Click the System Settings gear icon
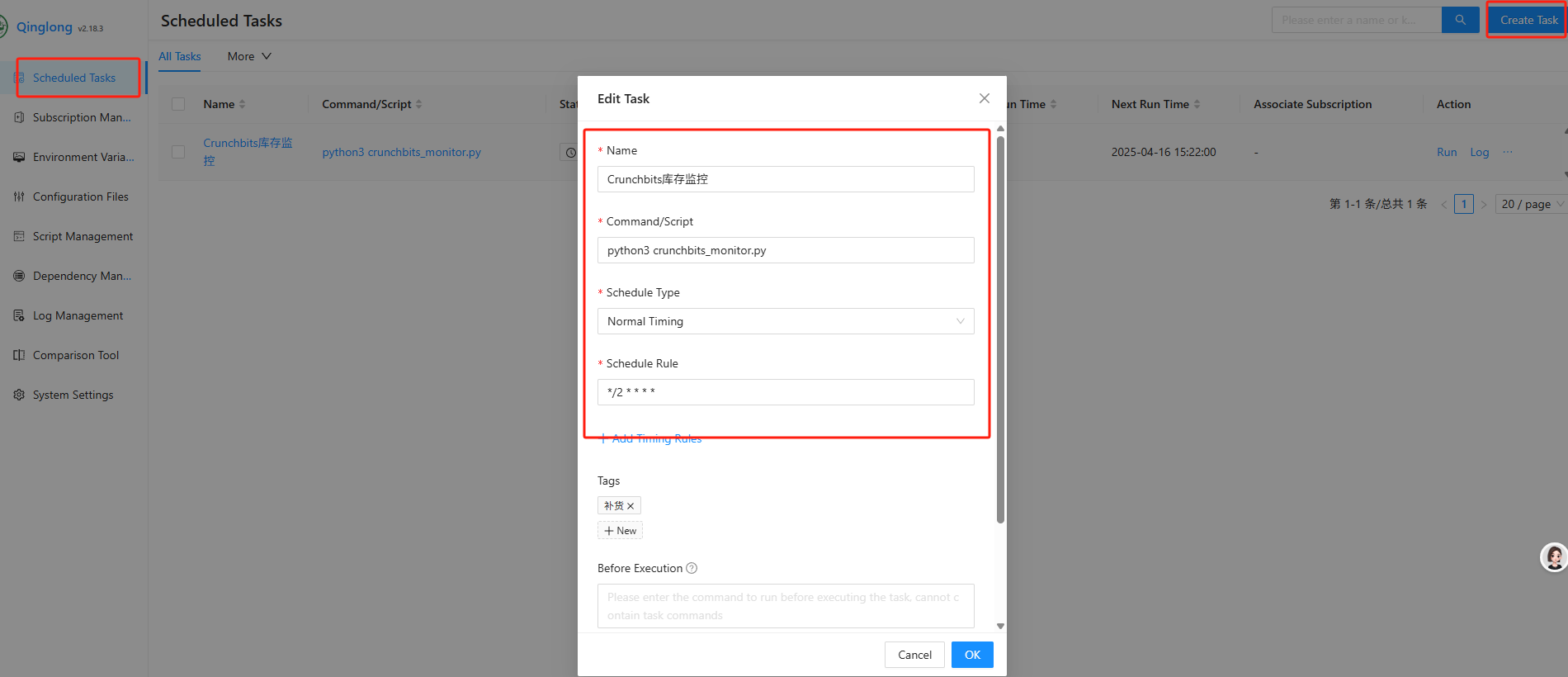The image size is (1568, 677). tap(19, 395)
